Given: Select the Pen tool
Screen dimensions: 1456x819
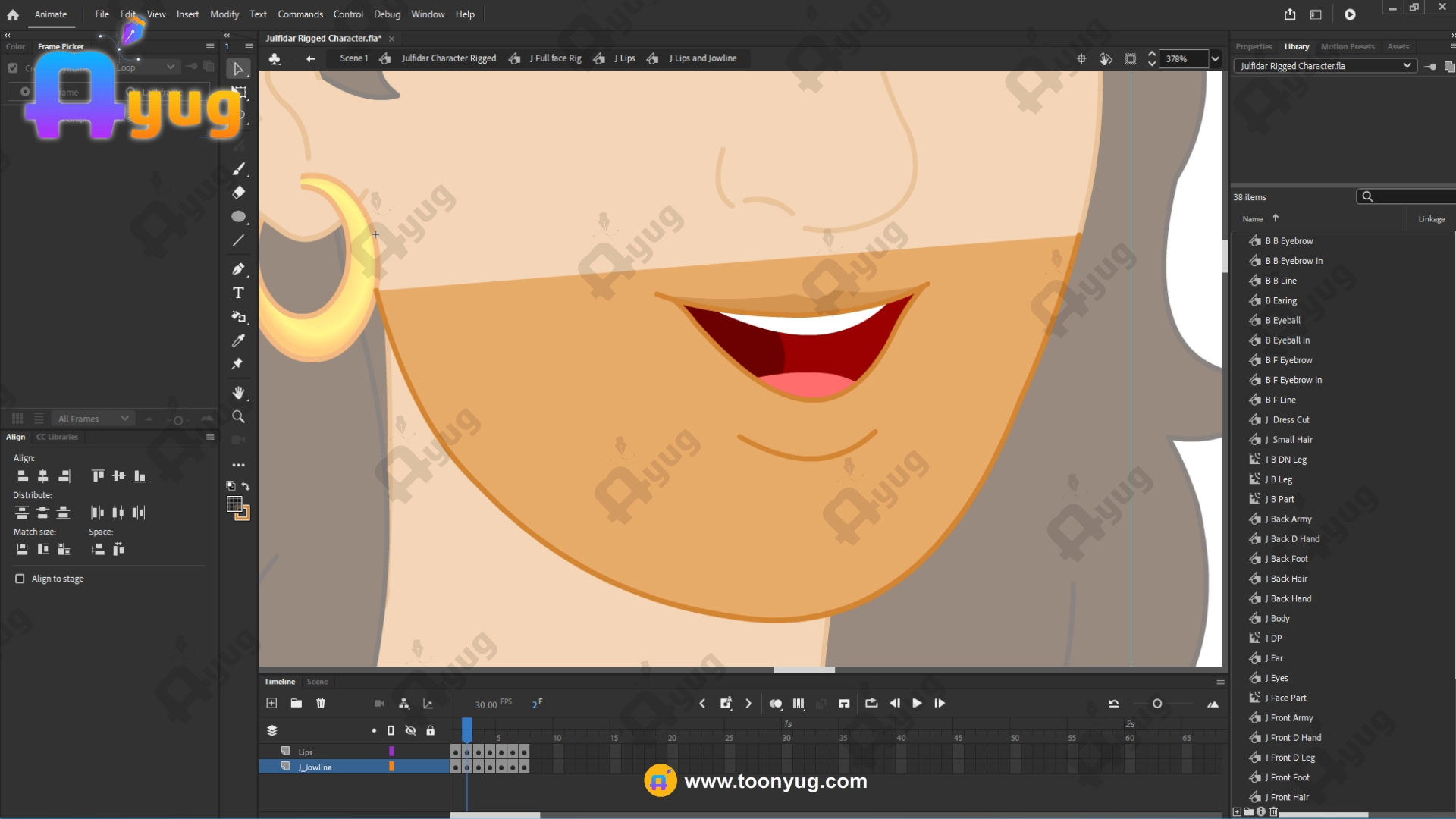Looking at the screenshot, I should click(x=238, y=269).
